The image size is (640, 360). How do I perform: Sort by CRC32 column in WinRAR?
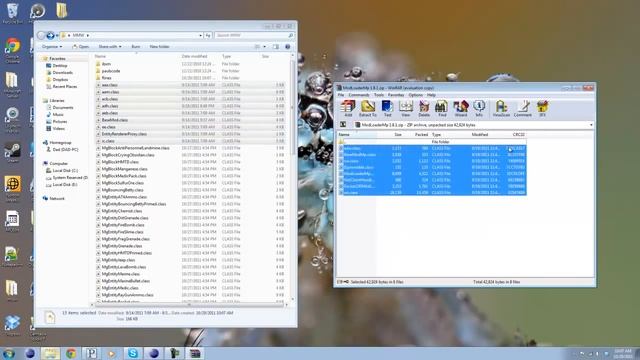pyautogui.click(x=518, y=134)
